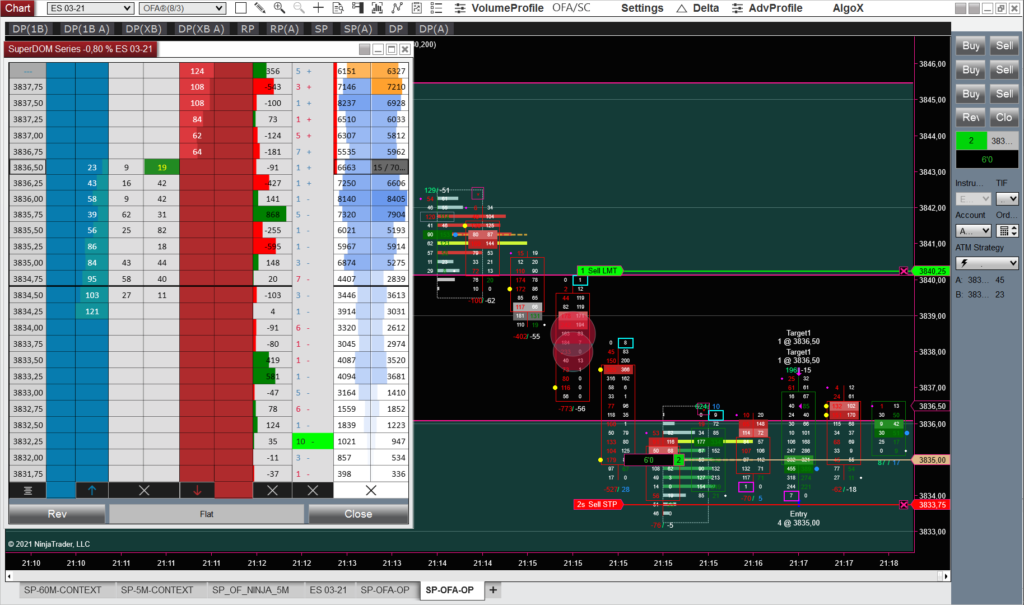This screenshot has height=605, width=1024.
Task: Open the indicators line-chart icon
Action: [x=397, y=8]
